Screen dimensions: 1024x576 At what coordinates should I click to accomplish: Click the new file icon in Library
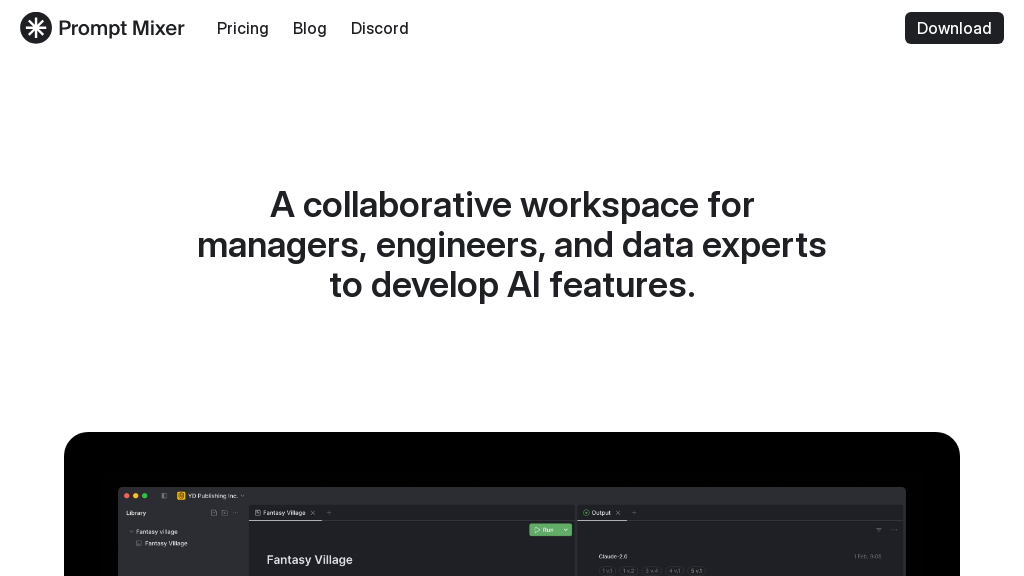click(213, 513)
